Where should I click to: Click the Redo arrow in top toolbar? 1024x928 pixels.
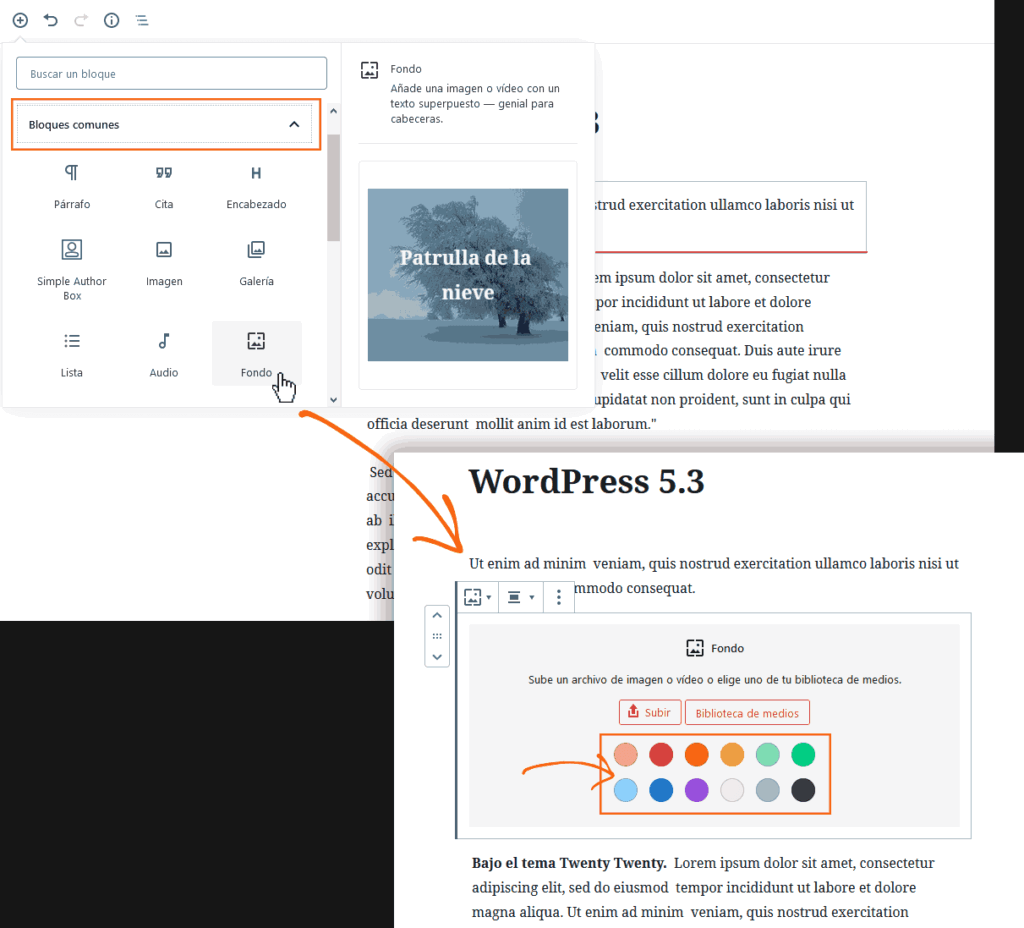click(81, 20)
